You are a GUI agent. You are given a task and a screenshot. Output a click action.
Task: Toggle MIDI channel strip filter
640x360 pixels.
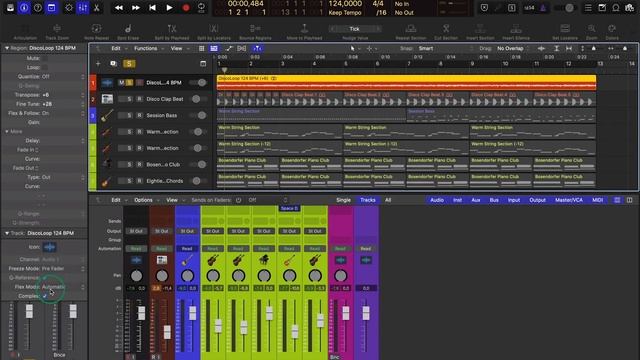click(x=598, y=200)
